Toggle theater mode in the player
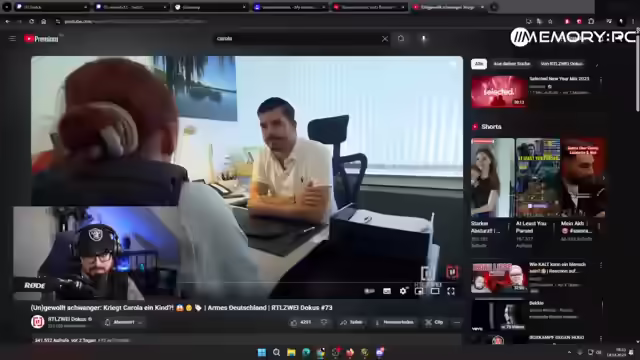This screenshot has height=360, width=640. pyautogui.click(x=435, y=291)
